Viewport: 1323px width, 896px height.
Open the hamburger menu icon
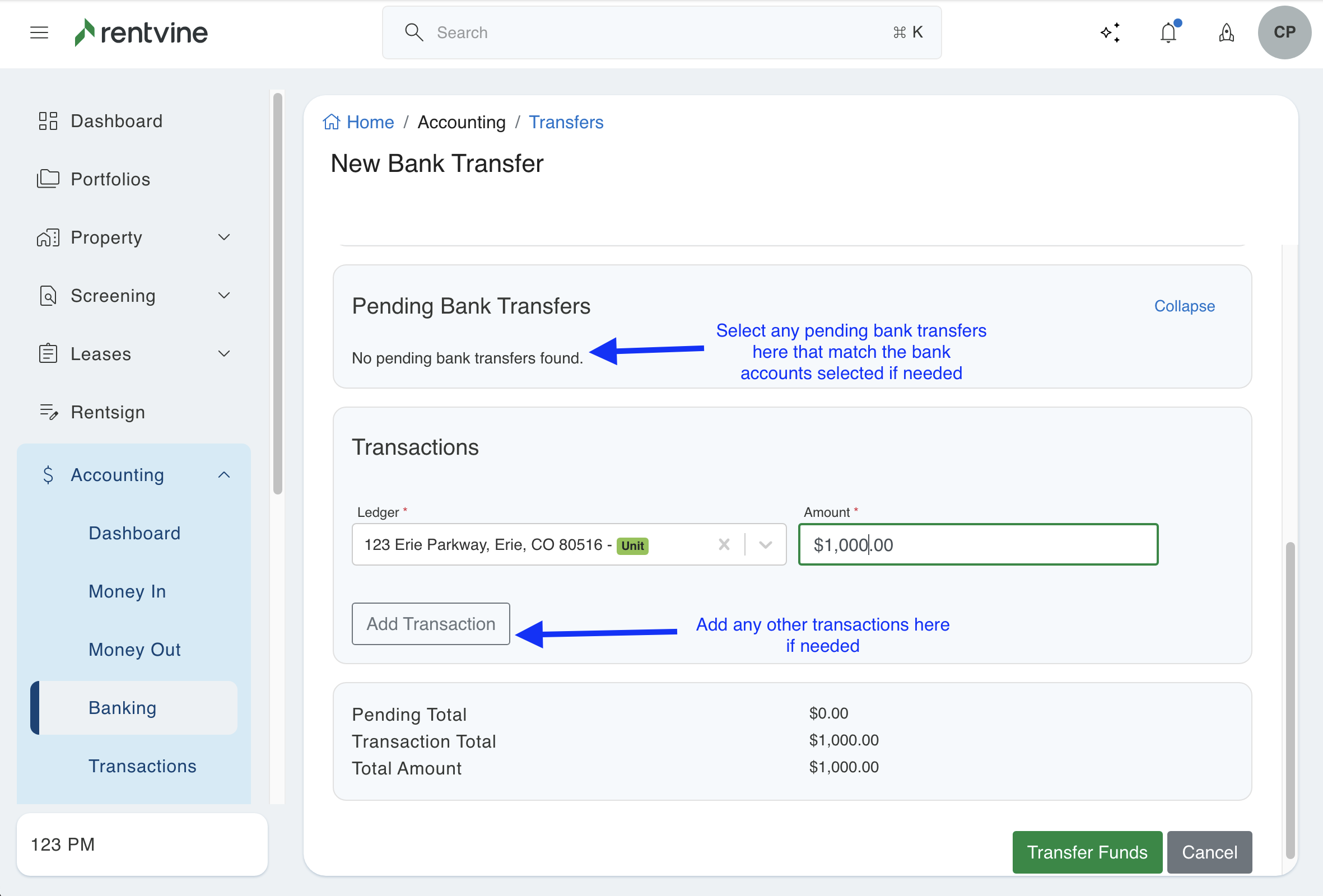(39, 32)
